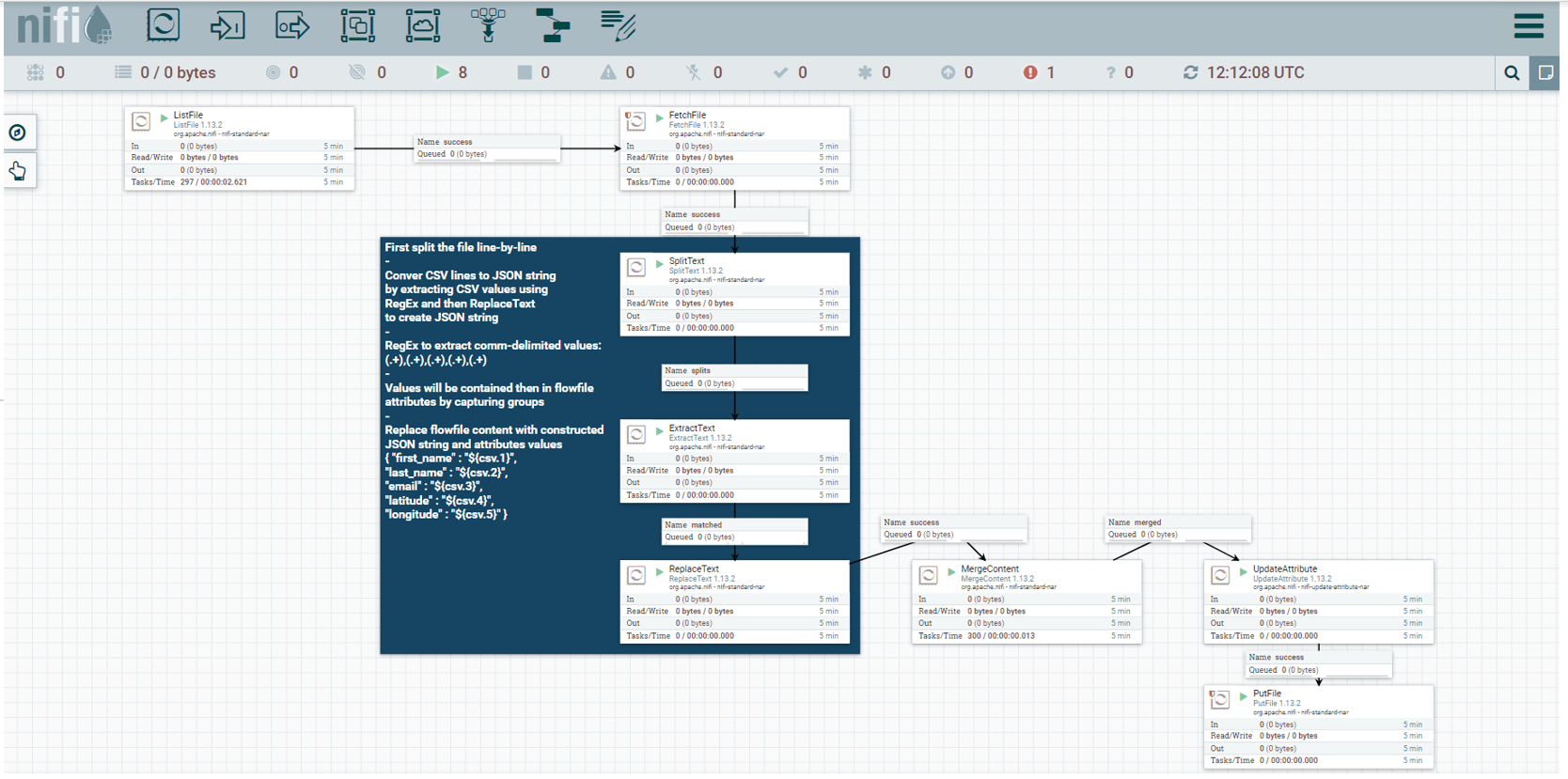Open the global hamburger menu
Image resolution: width=1568 pixels, height=779 pixels.
click(1529, 25)
